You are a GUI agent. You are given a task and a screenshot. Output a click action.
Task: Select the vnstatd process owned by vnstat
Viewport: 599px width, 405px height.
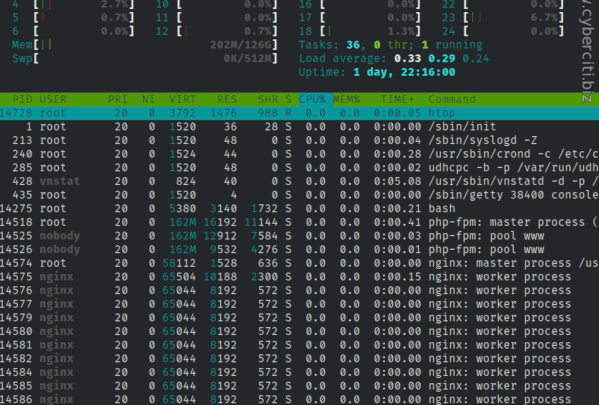pyautogui.click(x=300, y=181)
